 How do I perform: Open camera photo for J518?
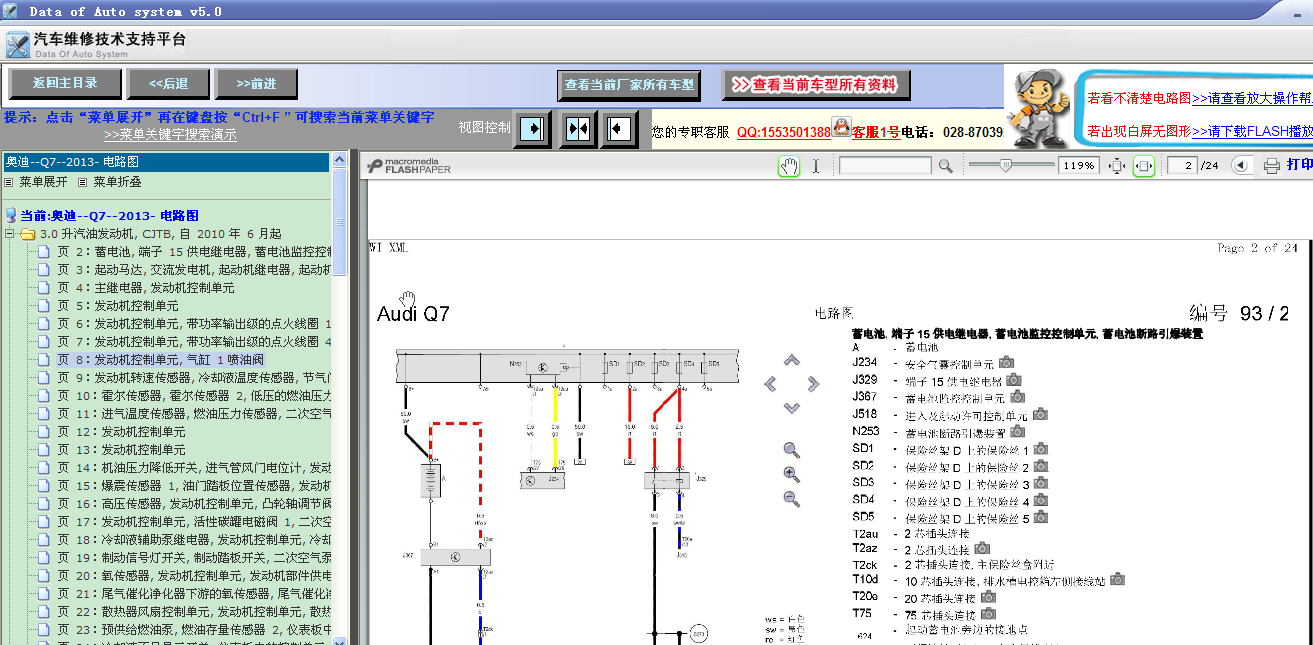coord(1040,414)
